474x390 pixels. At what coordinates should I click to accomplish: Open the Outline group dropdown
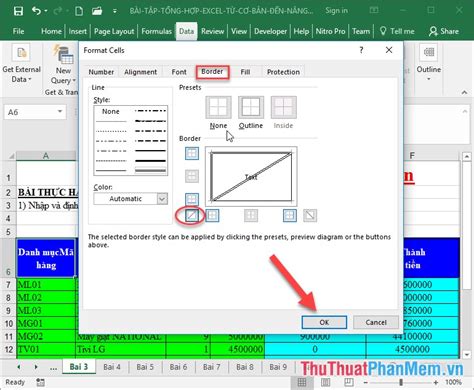429,64
